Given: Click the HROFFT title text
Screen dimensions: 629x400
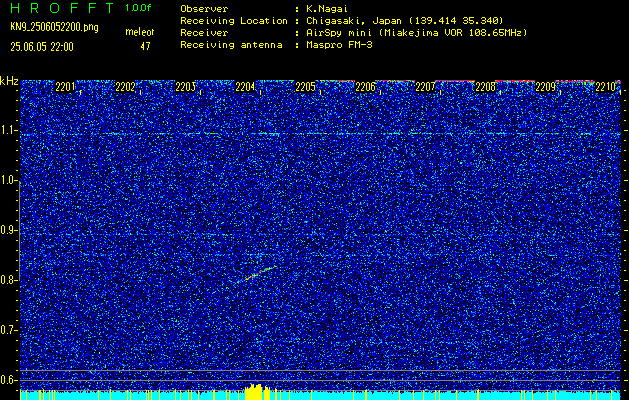Looking at the screenshot, I should click(x=62, y=8).
